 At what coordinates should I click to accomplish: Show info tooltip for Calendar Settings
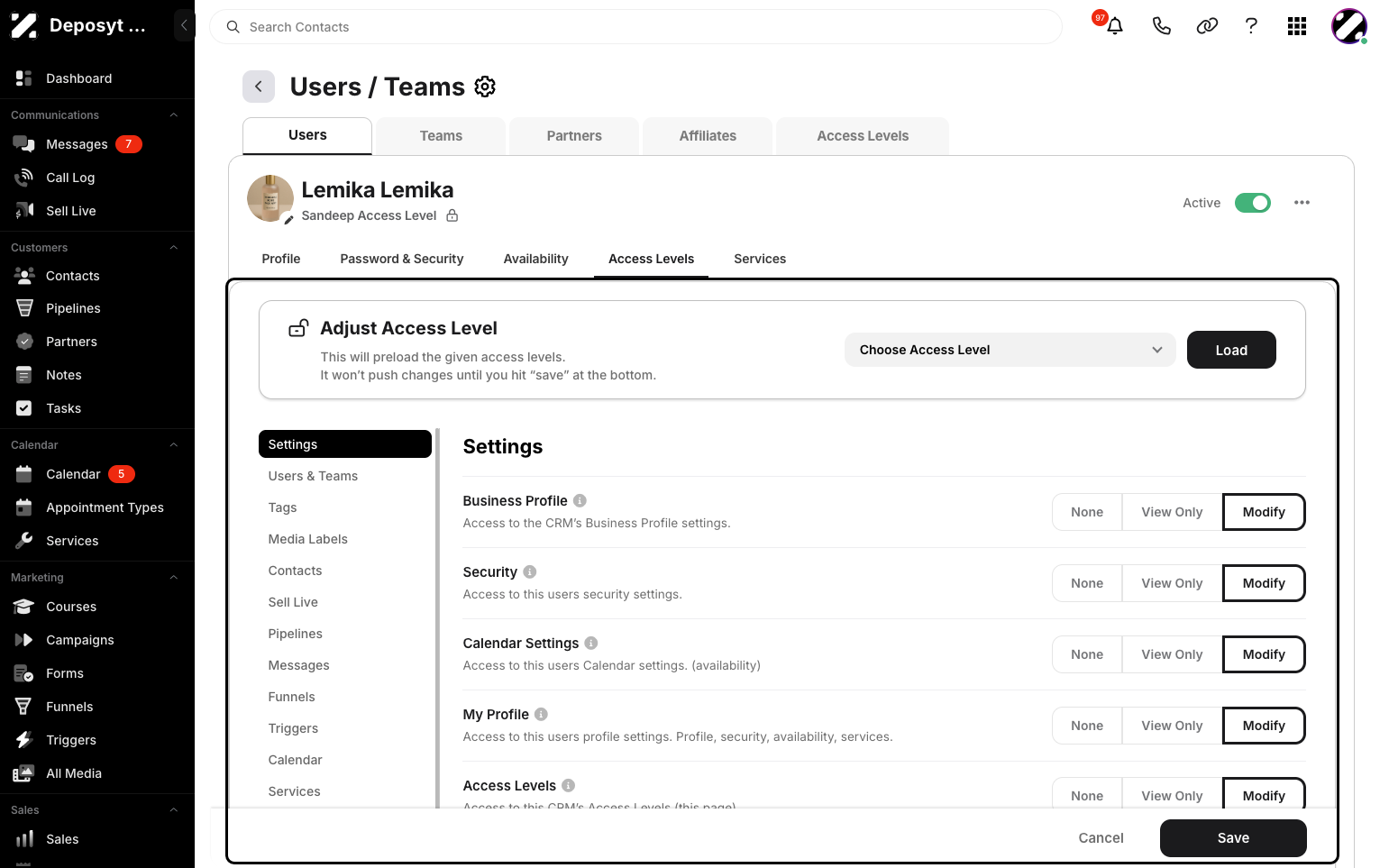pyautogui.click(x=591, y=643)
